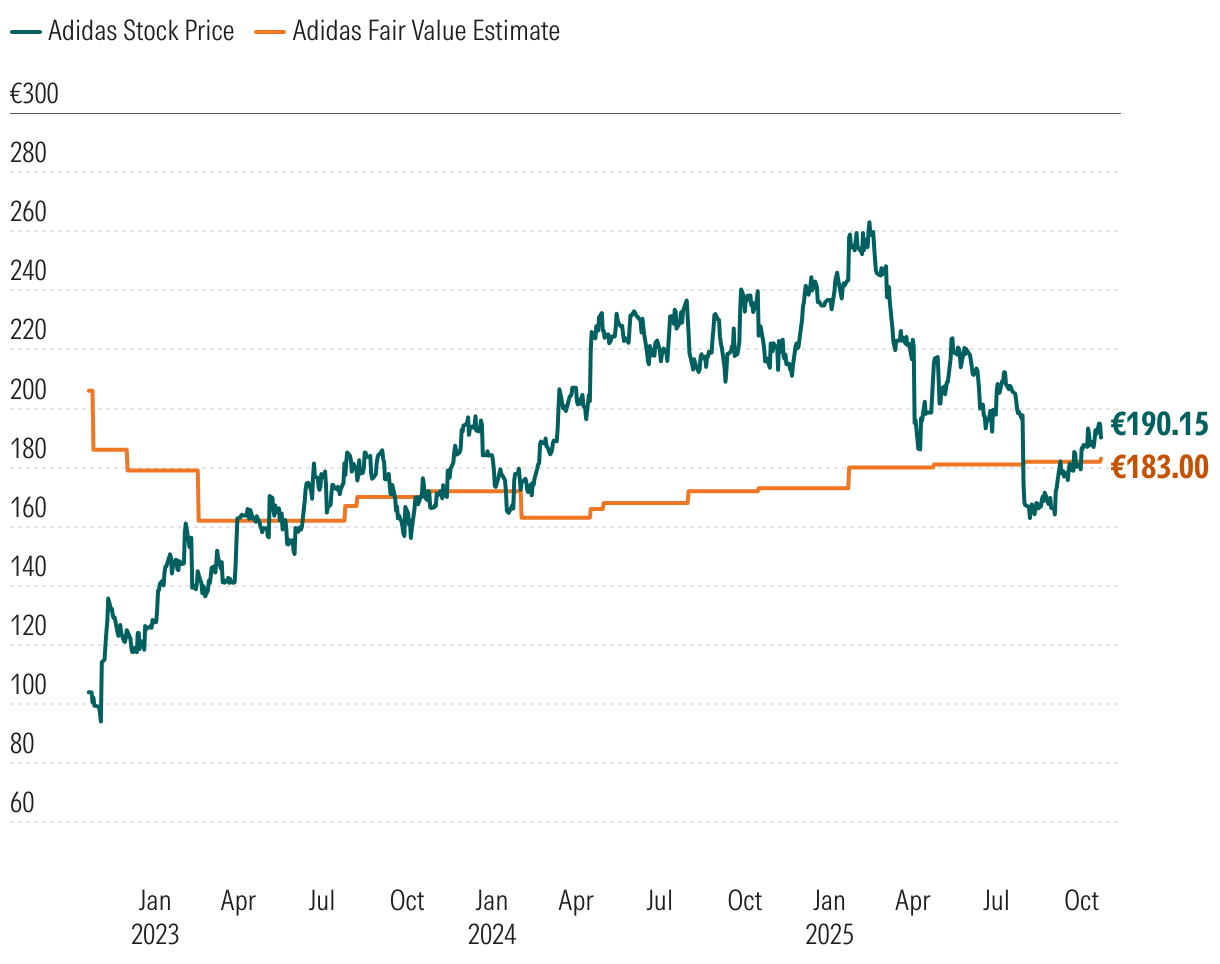
Task: Click the teal legend line swatch
Action: pyautogui.click(x=26, y=32)
